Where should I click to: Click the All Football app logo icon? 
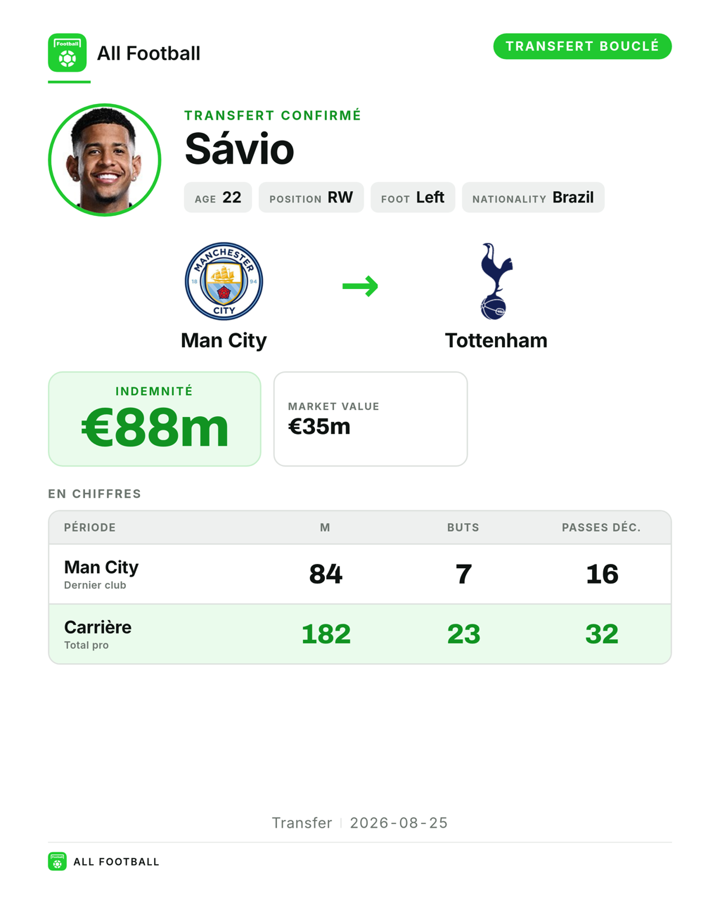click(x=67, y=53)
